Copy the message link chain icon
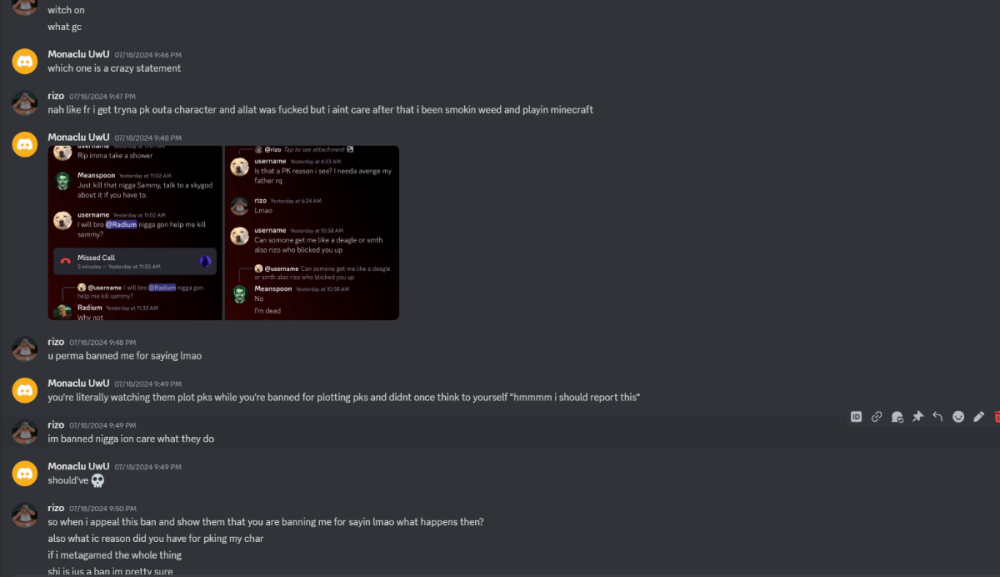1000x577 pixels. point(876,417)
